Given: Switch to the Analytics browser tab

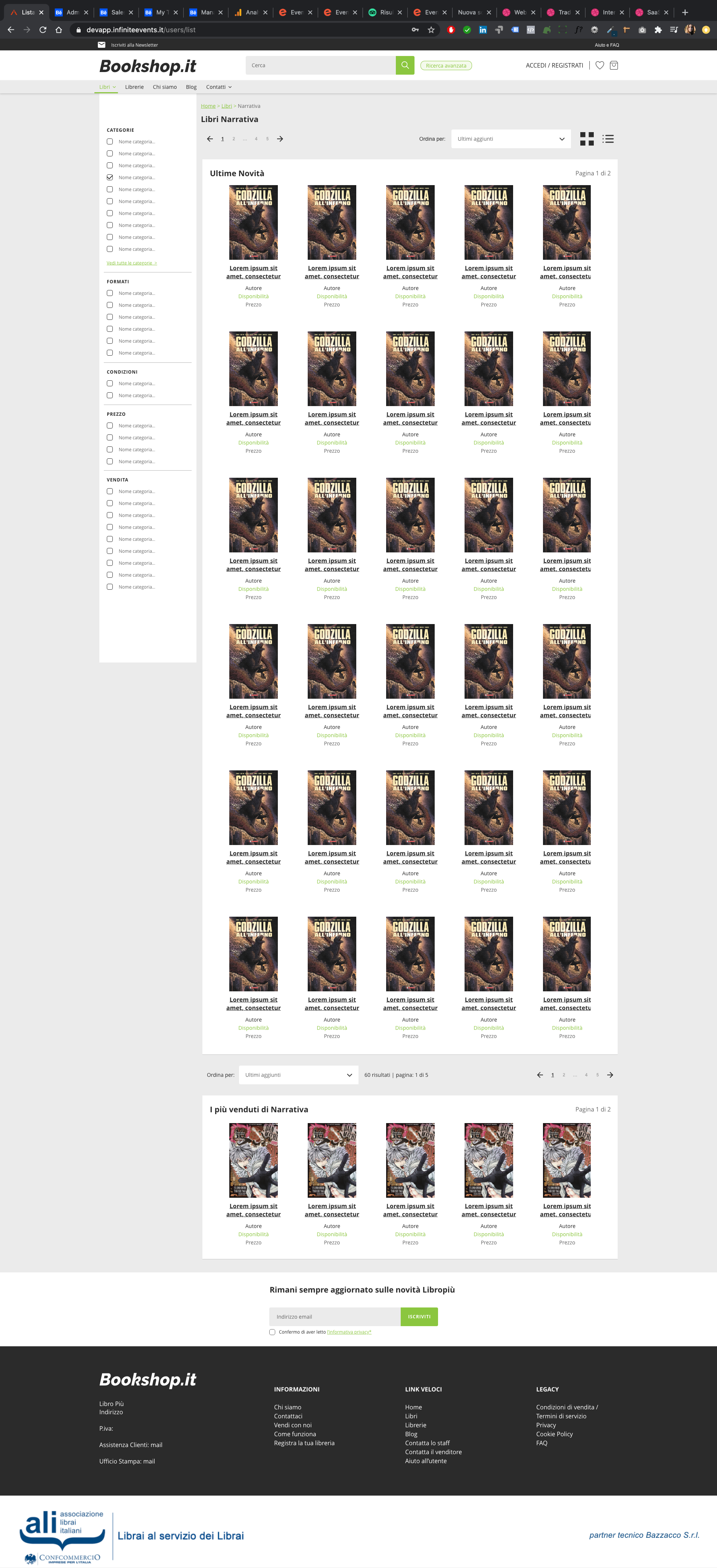Looking at the screenshot, I should [252, 12].
